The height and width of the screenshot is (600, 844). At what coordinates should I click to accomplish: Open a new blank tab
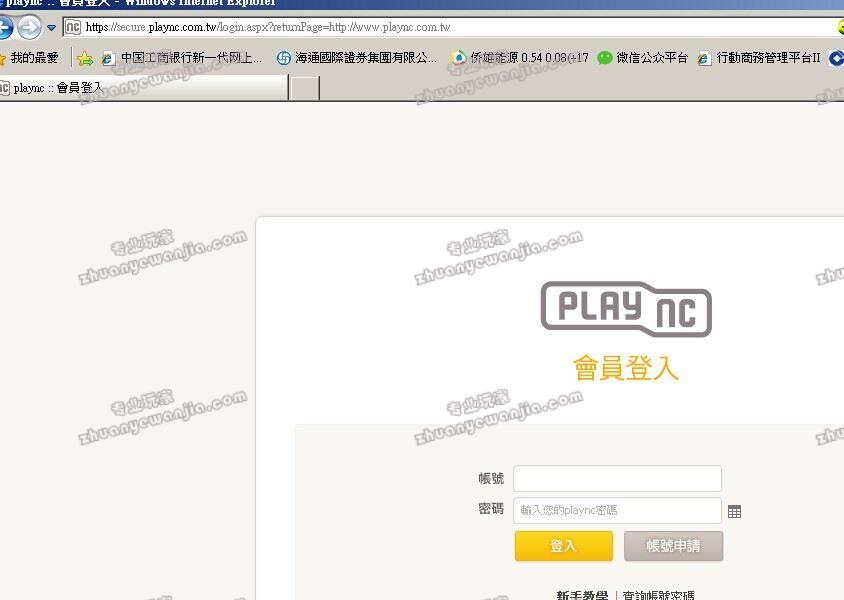(x=305, y=88)
